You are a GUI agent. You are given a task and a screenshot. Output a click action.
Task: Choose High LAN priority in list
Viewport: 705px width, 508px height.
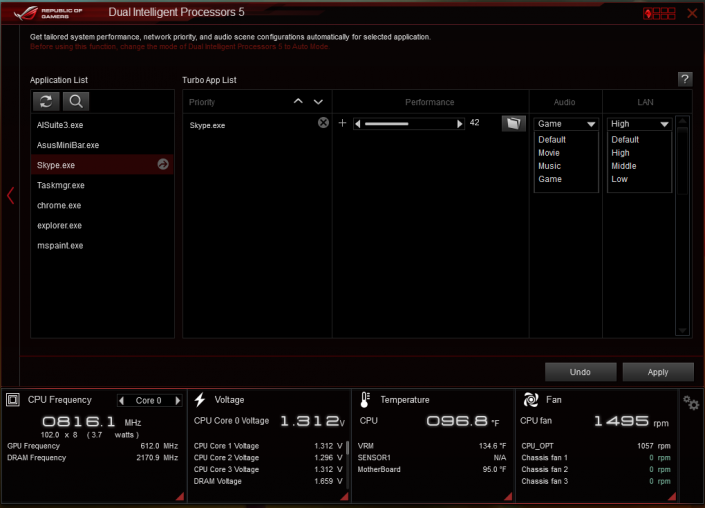pos(620,153)
